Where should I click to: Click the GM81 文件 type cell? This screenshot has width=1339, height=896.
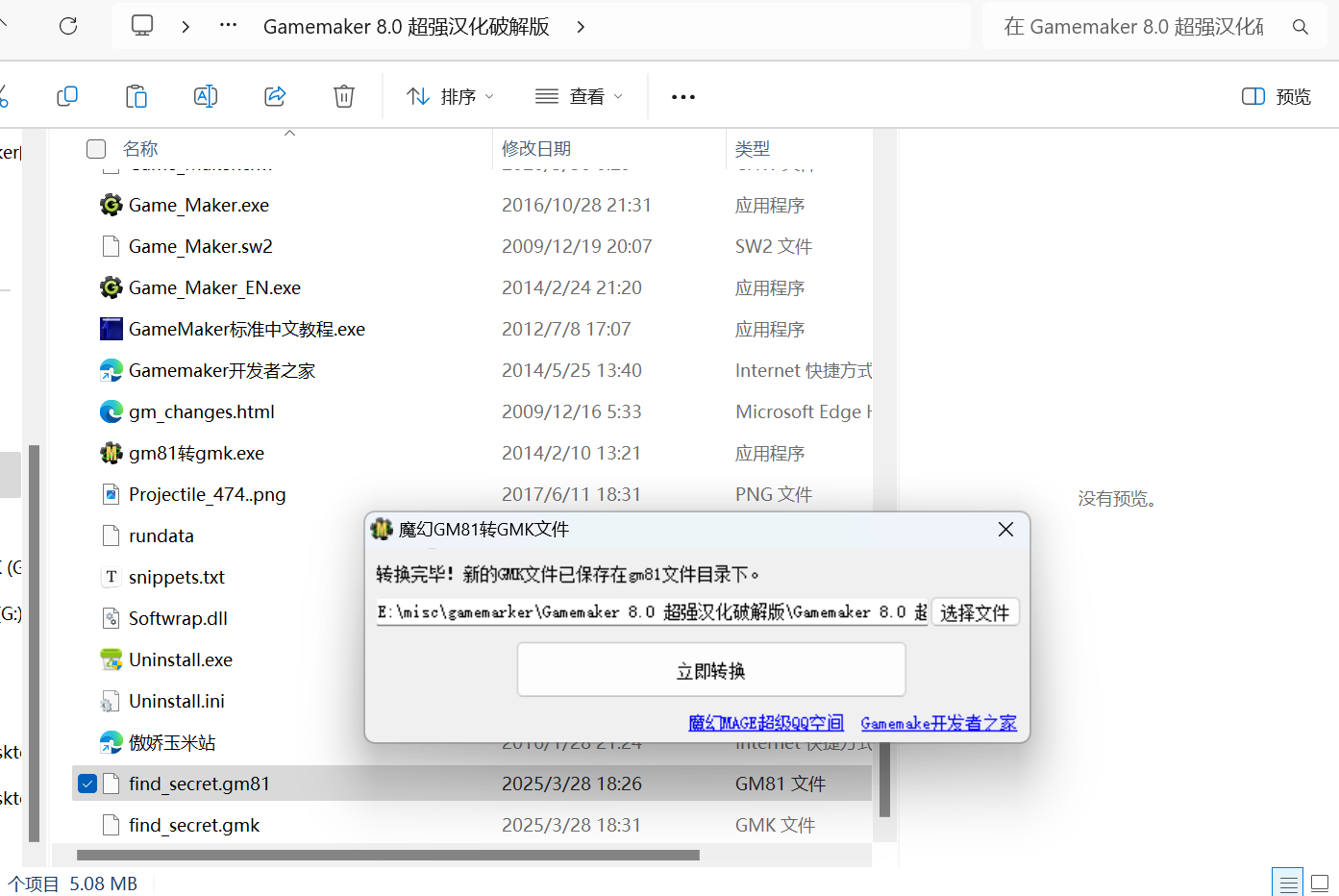click(x=781, y=784)
